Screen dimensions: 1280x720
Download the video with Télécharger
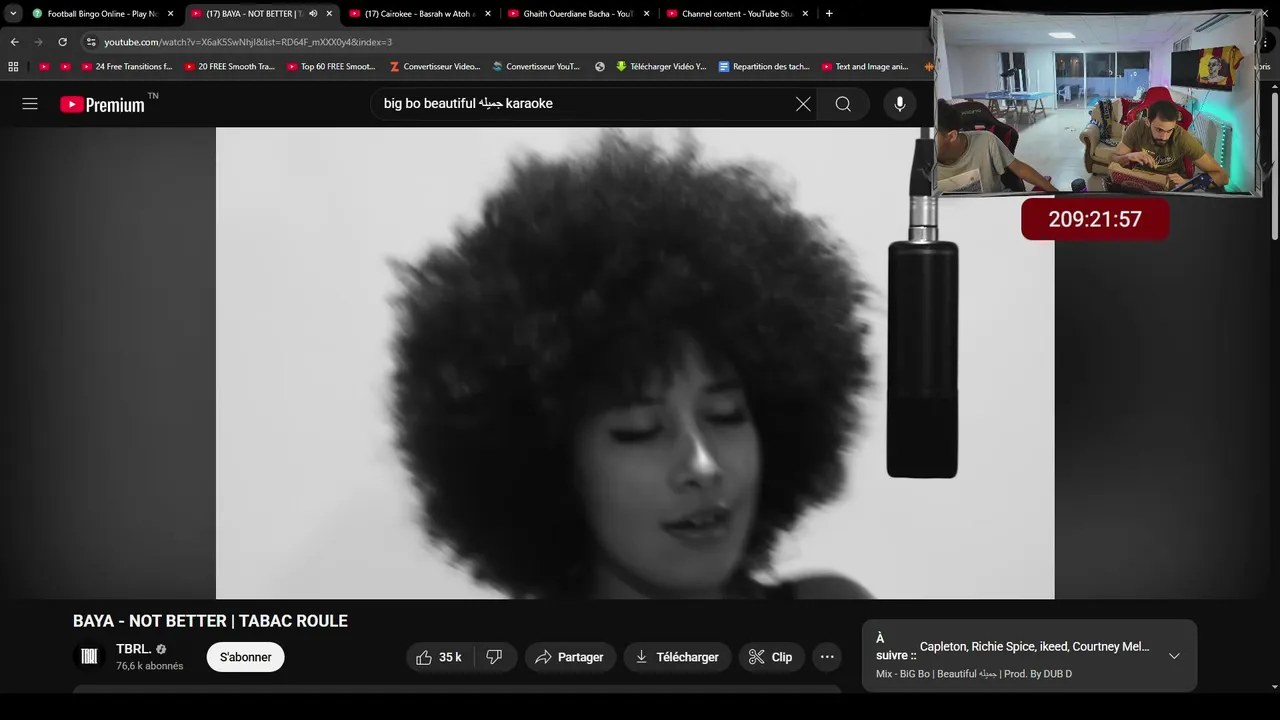tap(678, 657)
